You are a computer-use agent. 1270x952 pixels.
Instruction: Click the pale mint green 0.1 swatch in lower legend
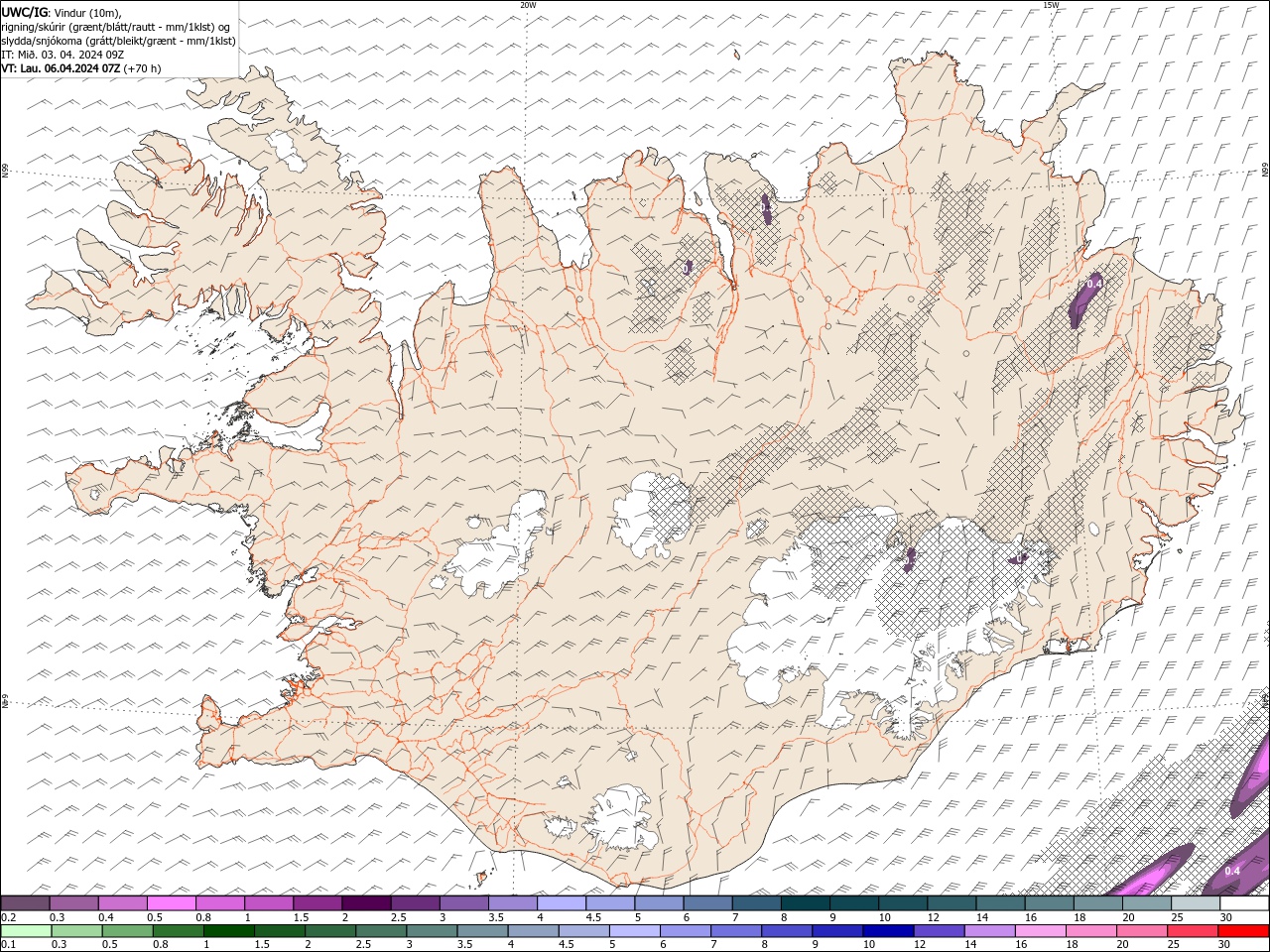click(x=27, y=930)
